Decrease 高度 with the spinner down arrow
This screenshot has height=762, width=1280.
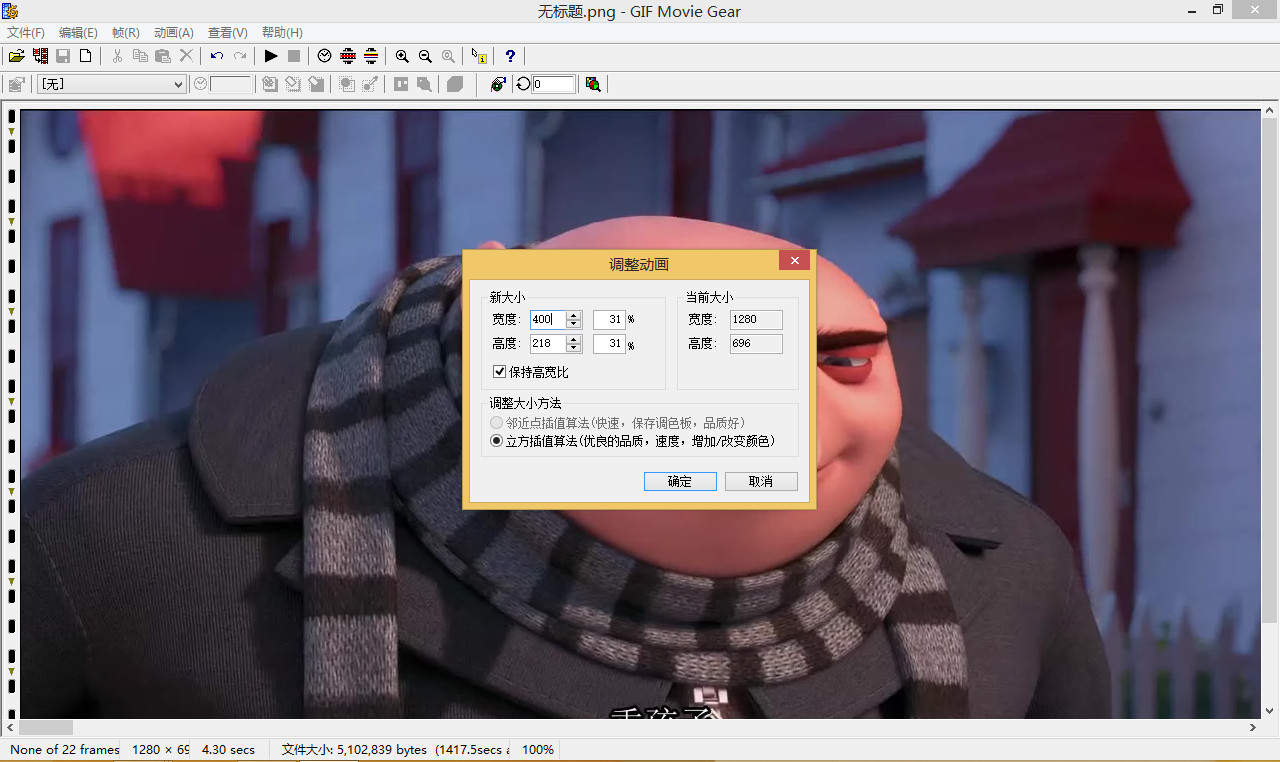coord(573,348)
